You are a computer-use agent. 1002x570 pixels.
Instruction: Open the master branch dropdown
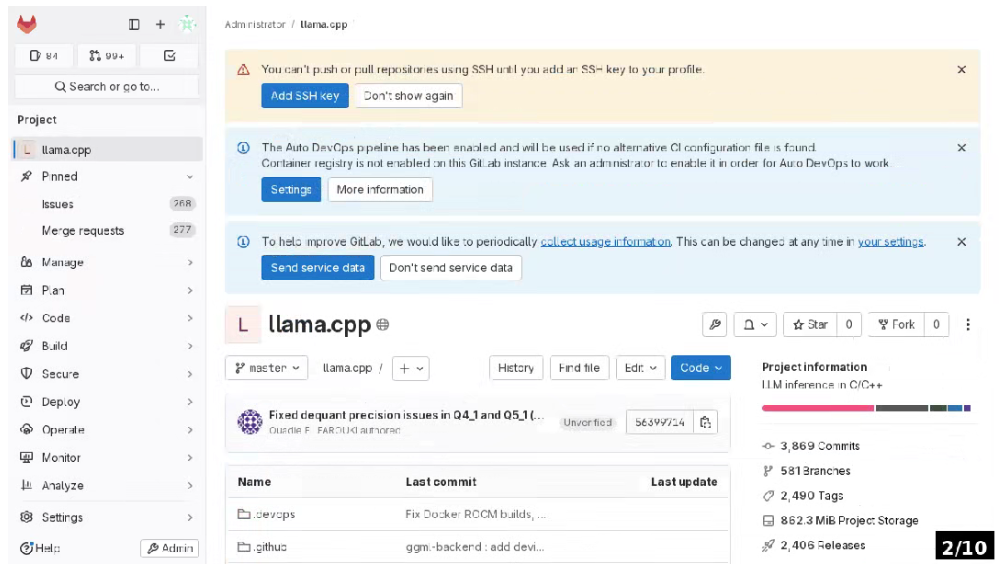267,368
